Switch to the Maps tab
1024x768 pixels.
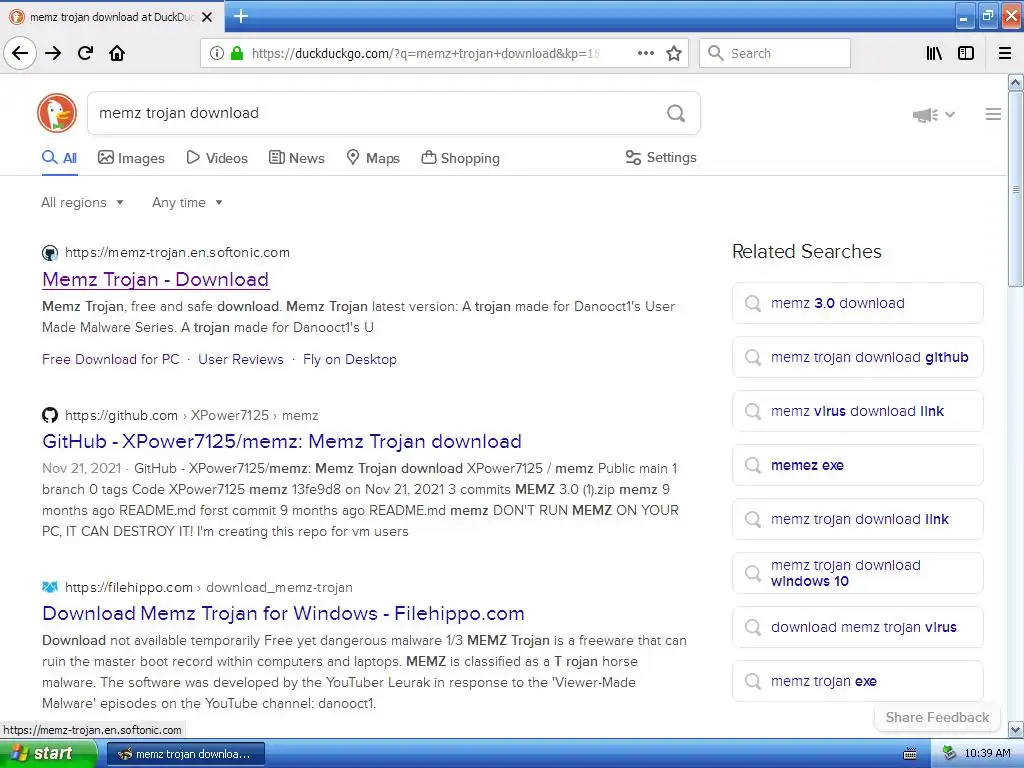click(373, 158)
